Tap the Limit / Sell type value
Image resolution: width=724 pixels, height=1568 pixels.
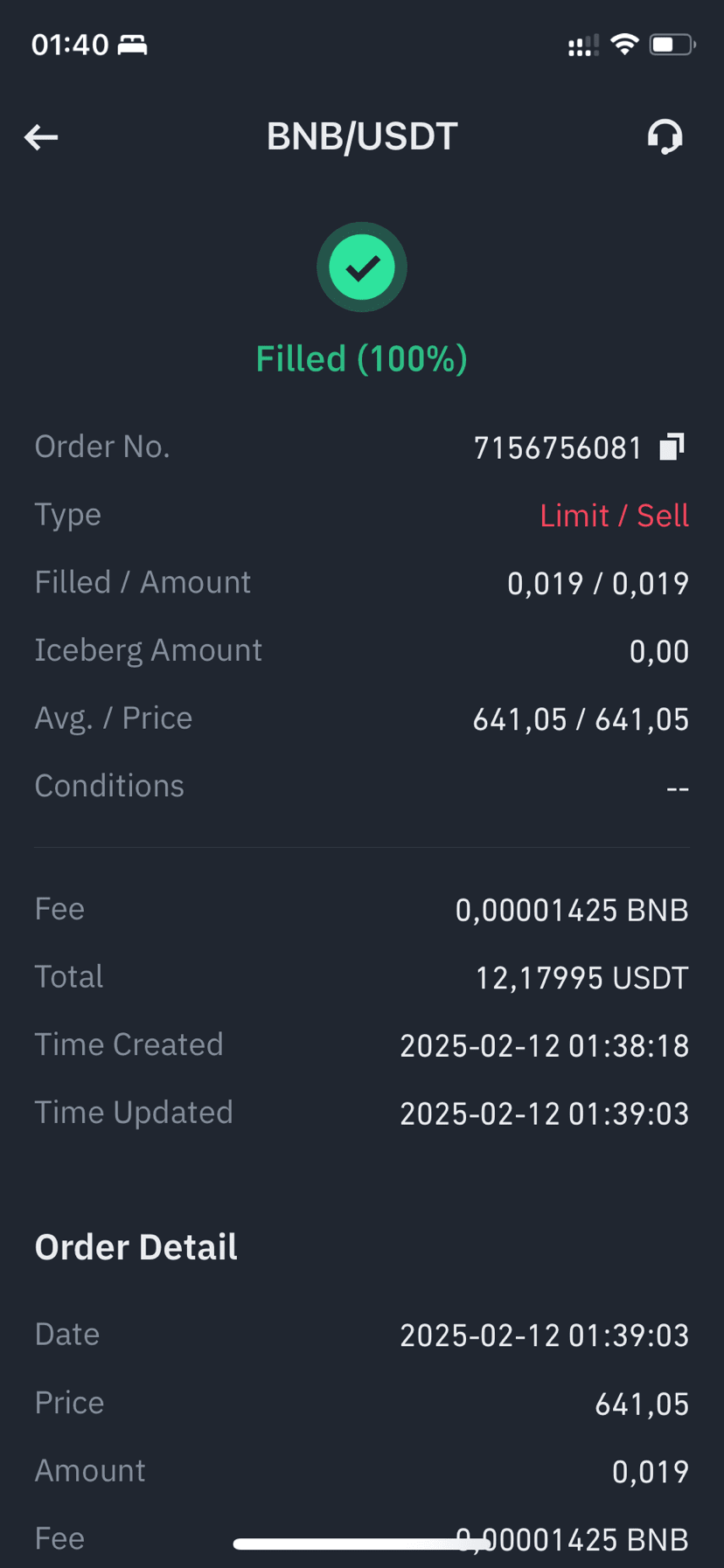click(614, 516)
